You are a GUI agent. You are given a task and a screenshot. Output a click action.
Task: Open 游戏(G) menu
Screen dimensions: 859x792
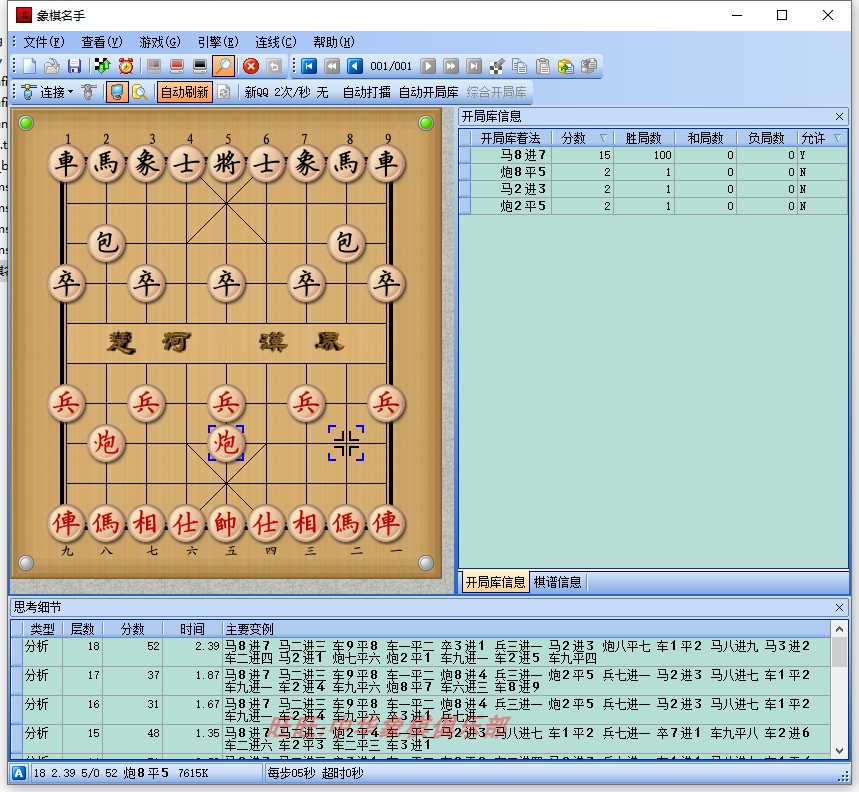[x=159, y=42]
